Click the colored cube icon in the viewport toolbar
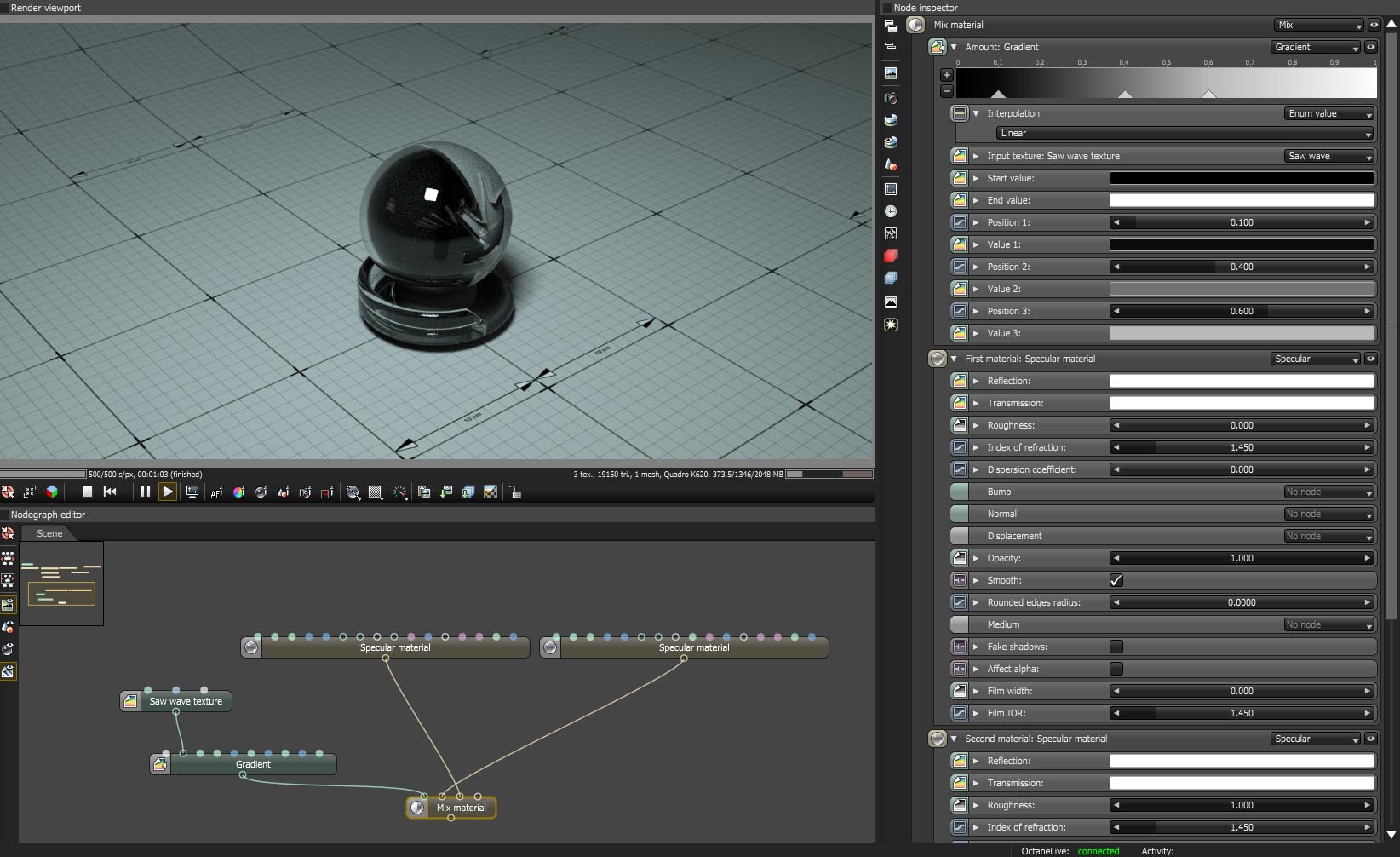1400x857 pixels. coord(52,492)
